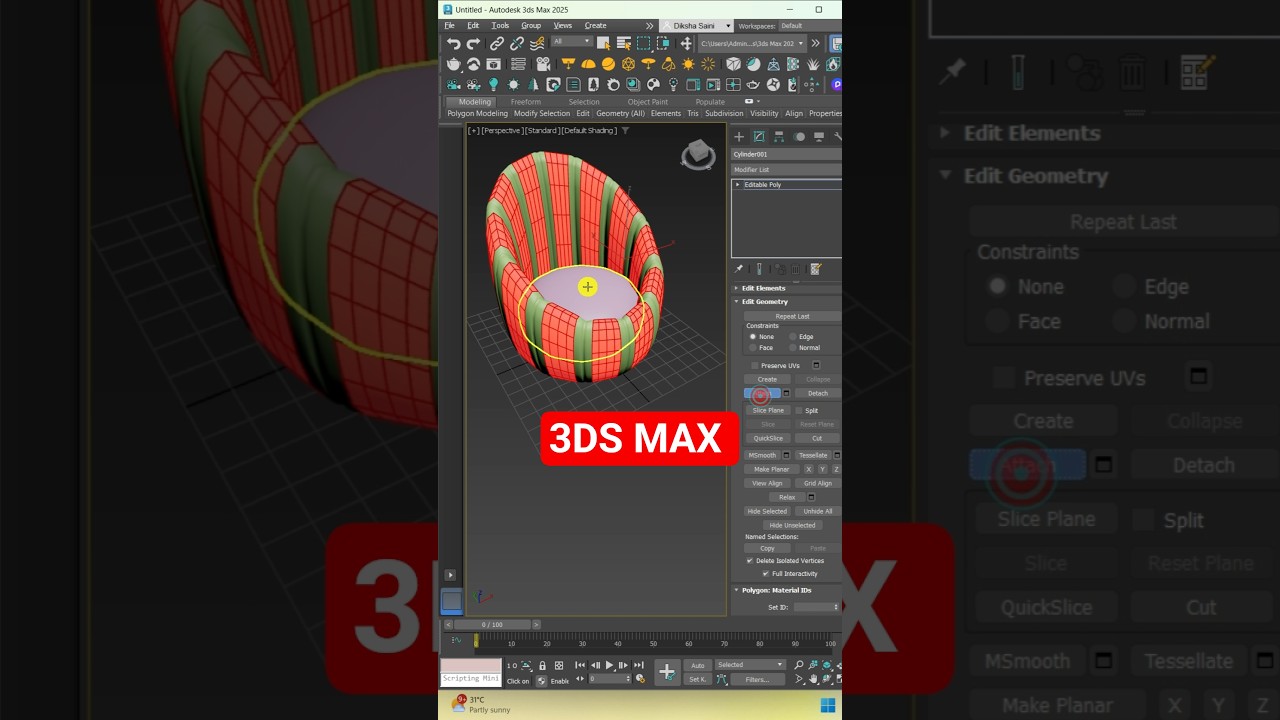
Task: Click the Repeat Last button
Action: pyautogui.click(x=792, y=316)
